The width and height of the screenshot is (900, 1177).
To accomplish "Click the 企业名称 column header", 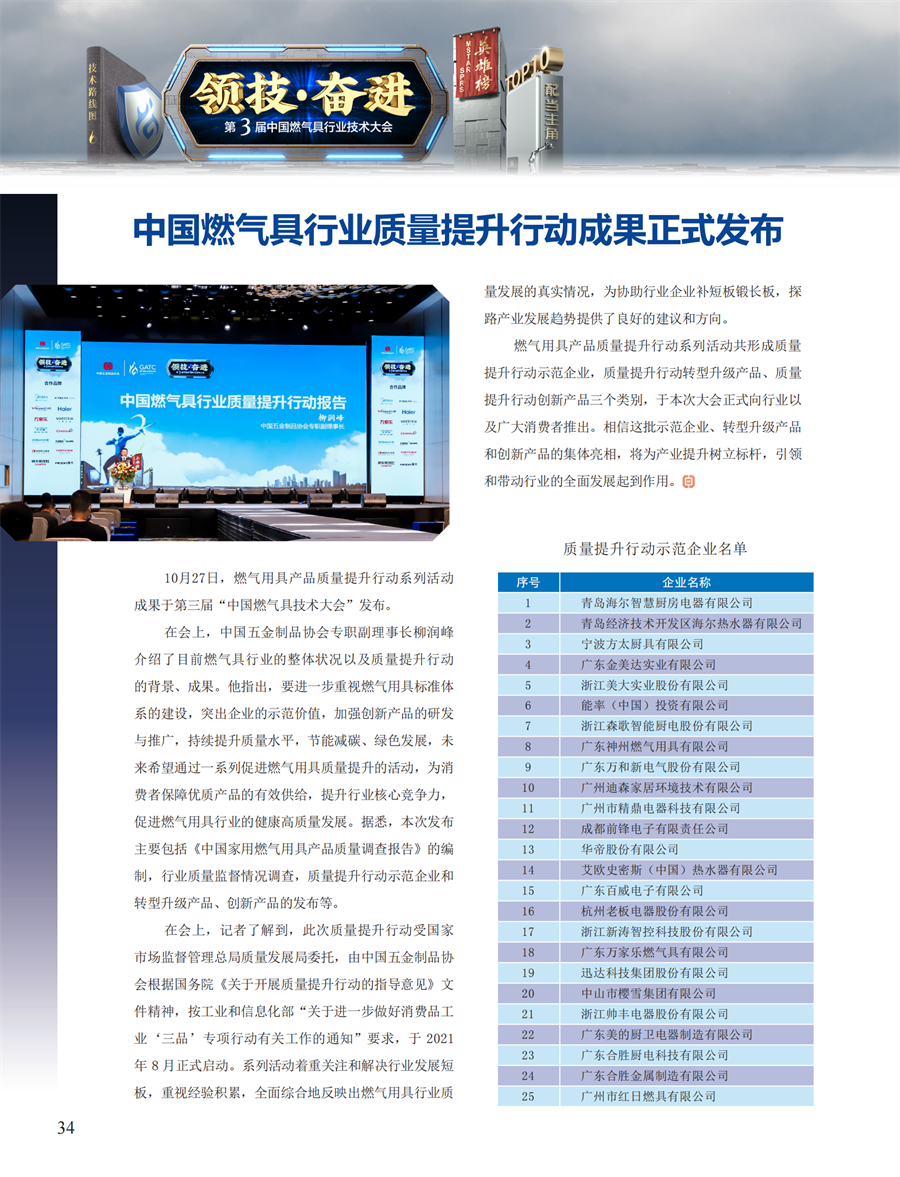I will (x=687, y=582).
